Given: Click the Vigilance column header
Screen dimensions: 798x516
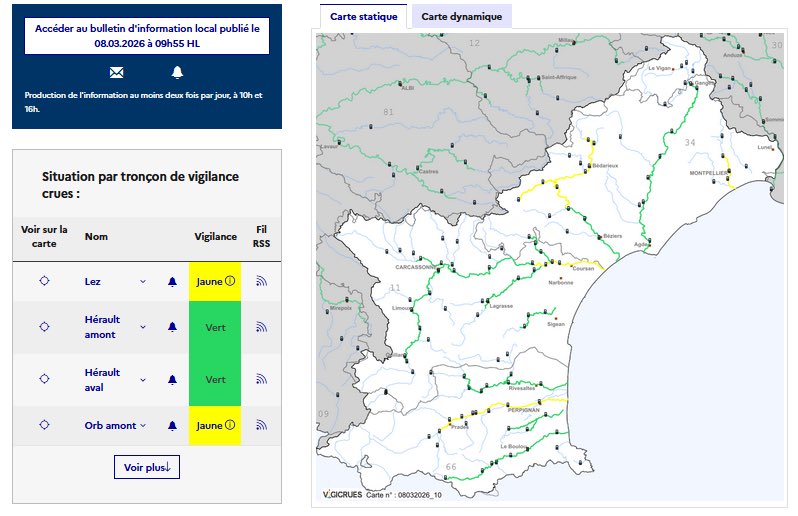Looking at the screenshot, I should (215, 237).
